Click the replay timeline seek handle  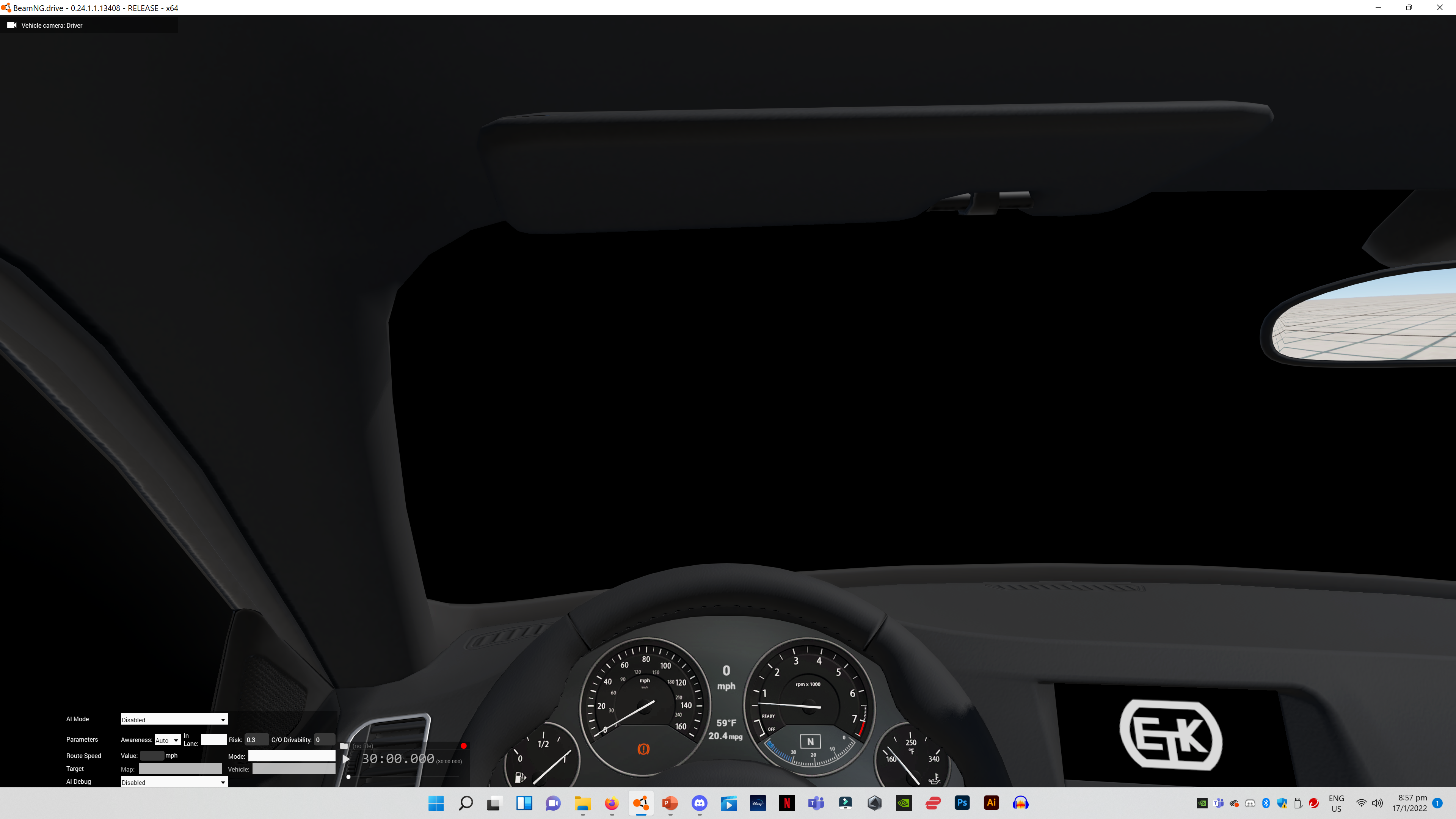pos(348,777)
